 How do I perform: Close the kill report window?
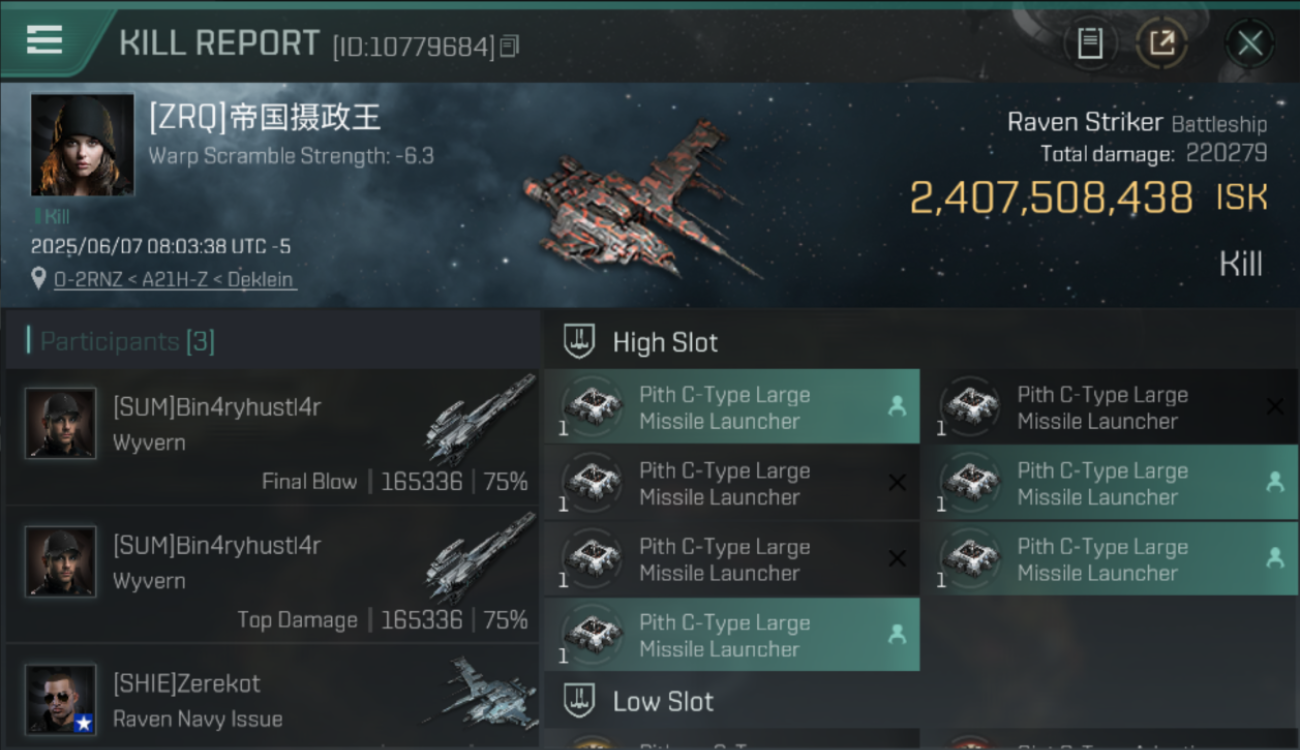tap(1250, 43)
